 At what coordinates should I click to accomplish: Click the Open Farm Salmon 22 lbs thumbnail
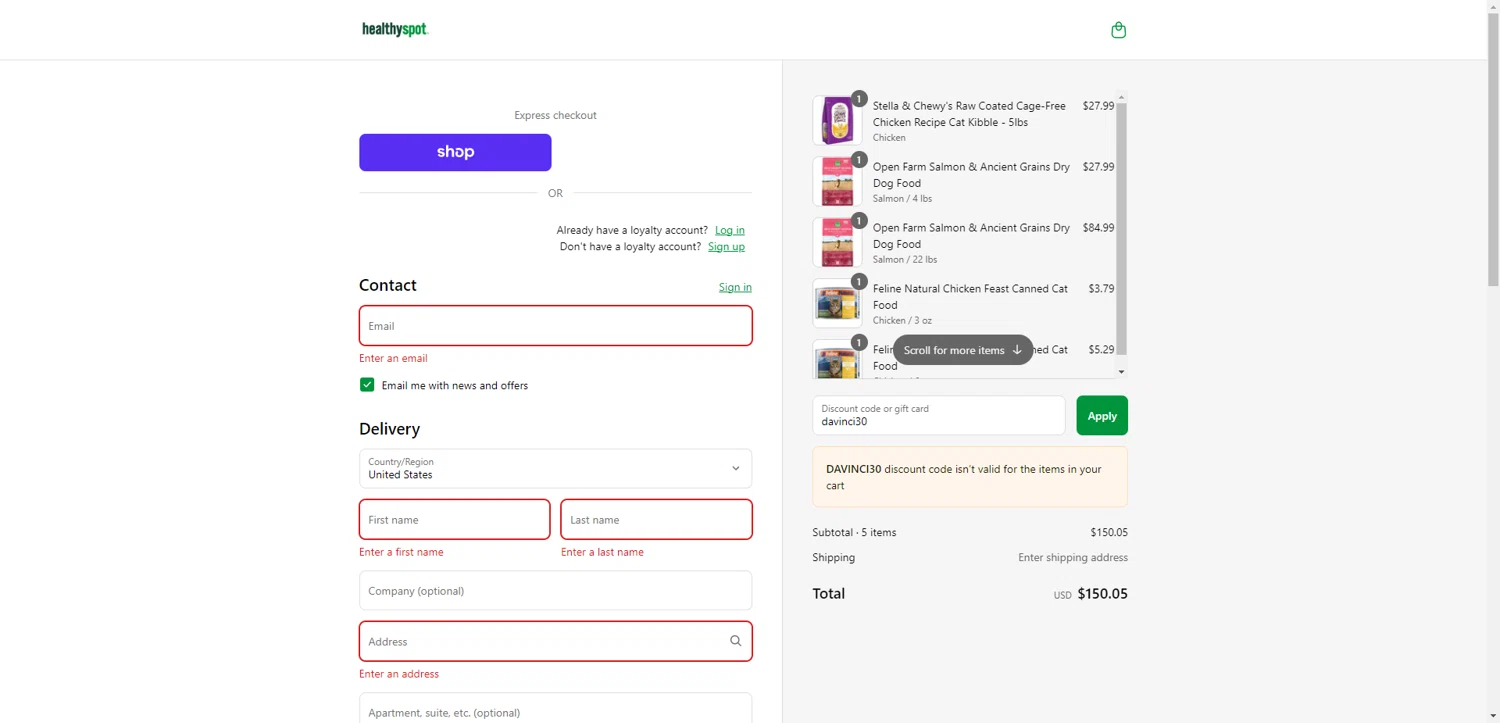(x=837, y=243)
